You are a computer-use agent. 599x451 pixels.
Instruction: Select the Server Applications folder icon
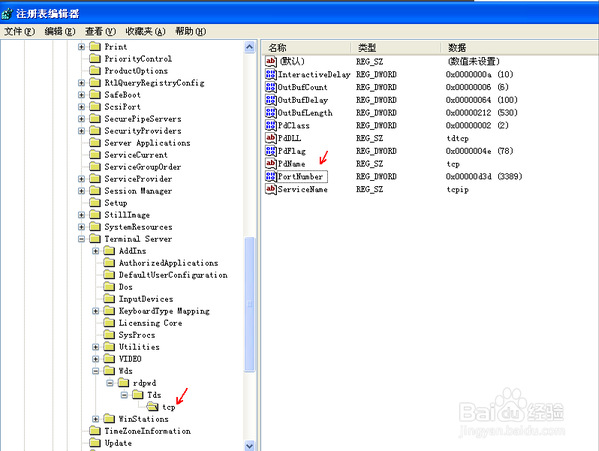click(x=95, y=142)
